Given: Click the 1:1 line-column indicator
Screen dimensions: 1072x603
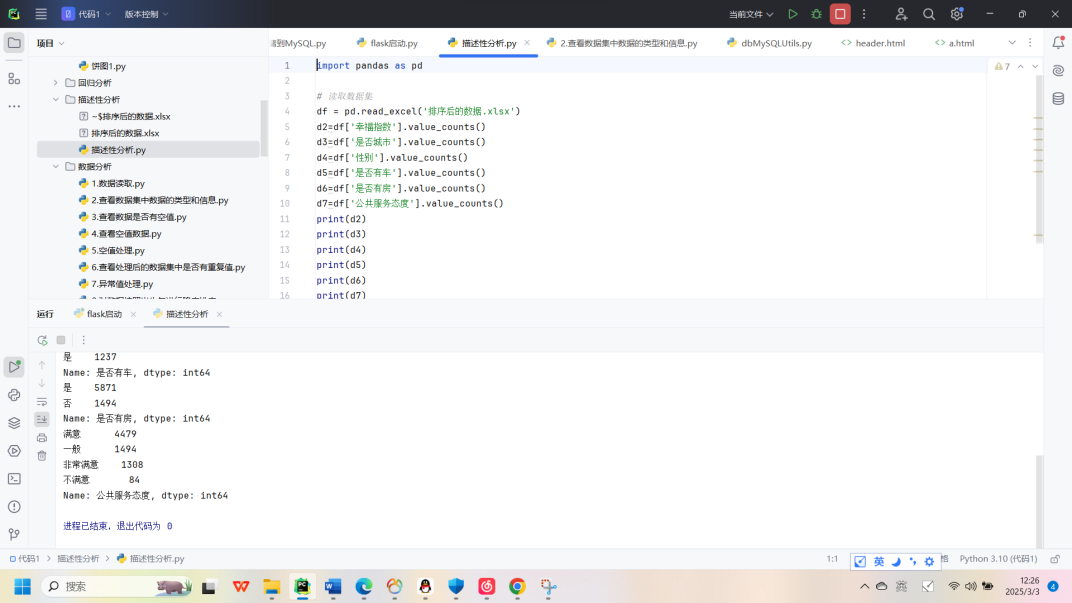Looking at the screenshot, I should click(x=832, y=559).
